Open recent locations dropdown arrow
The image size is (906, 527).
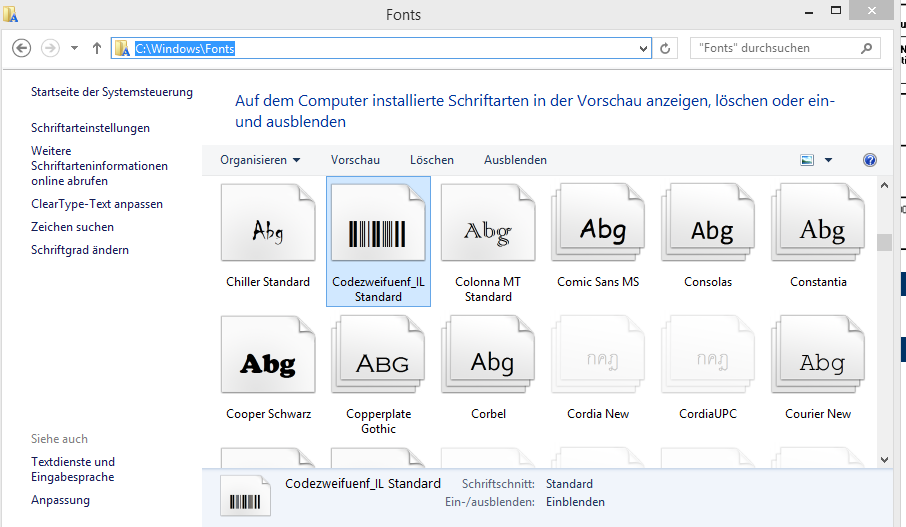click(75, 48)
